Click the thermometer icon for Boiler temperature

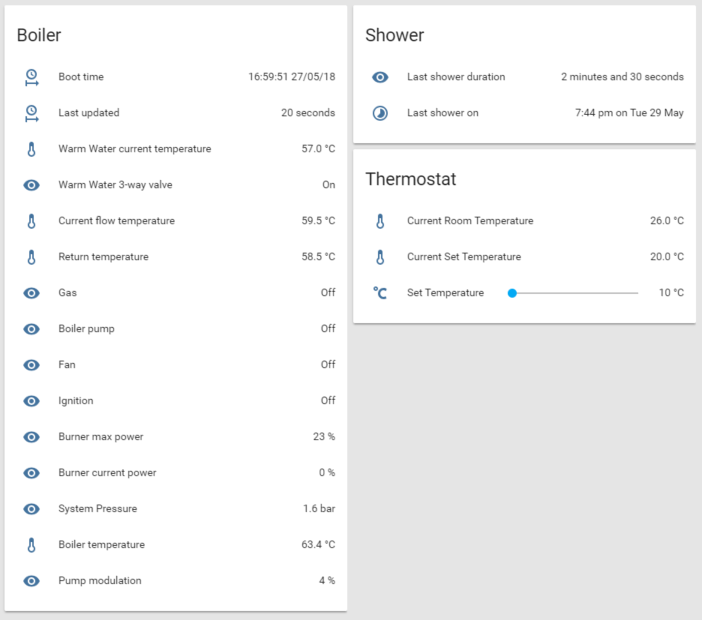point(31,545)
